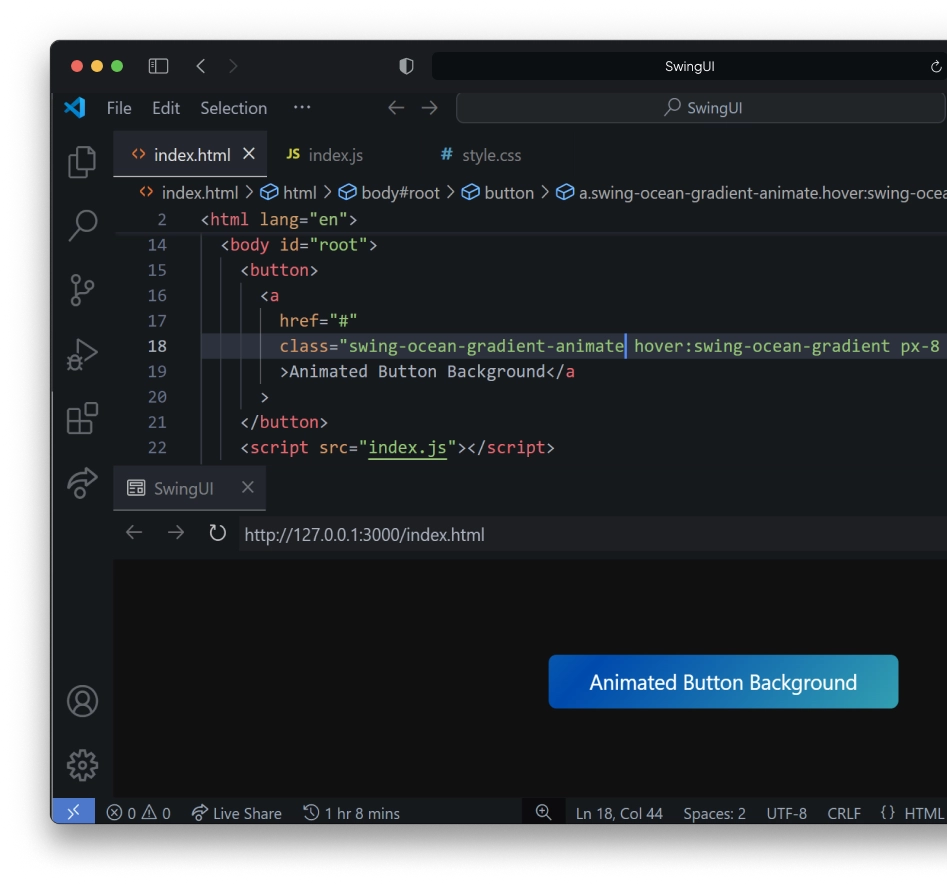The image size is (947, 884).
Task: Open the Extensions view icon
Action: pos(82,418)
